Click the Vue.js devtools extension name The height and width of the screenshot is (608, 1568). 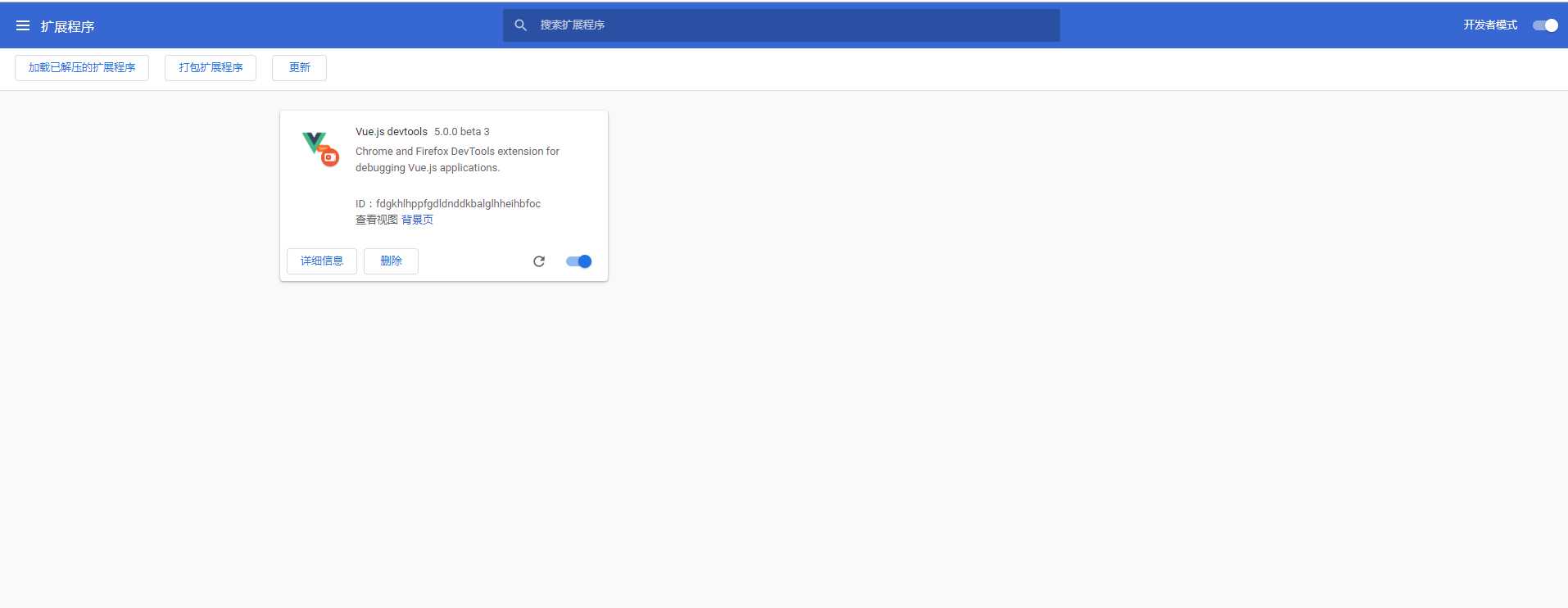click(392, 132)
